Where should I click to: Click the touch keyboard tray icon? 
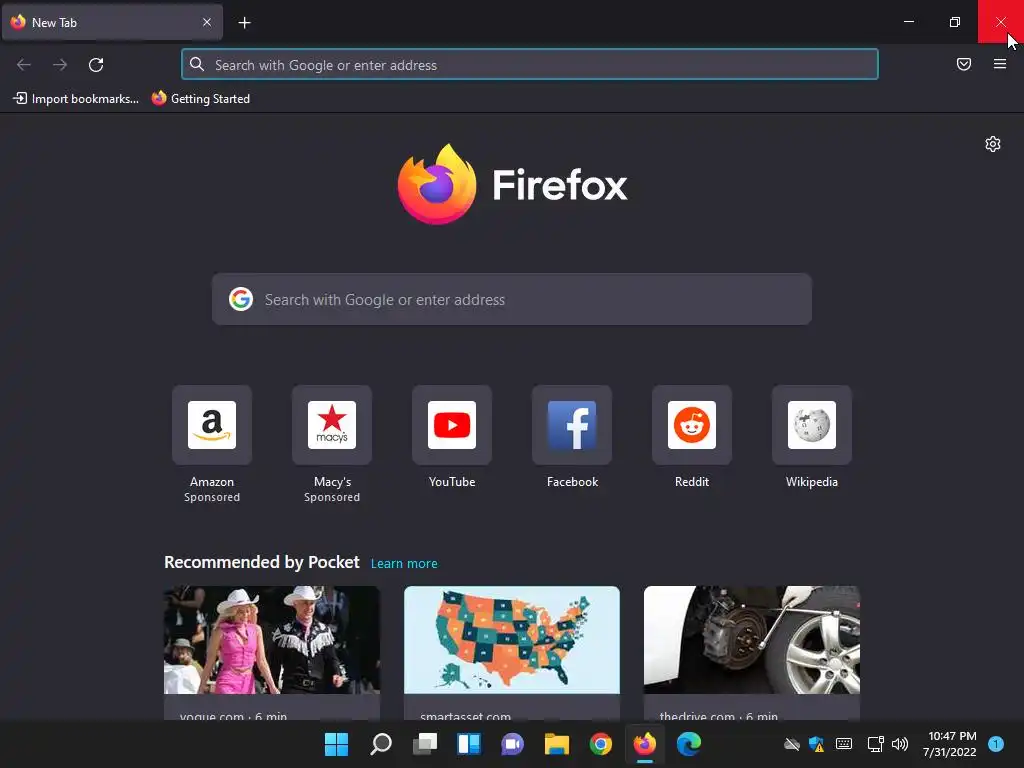(844, 744)
